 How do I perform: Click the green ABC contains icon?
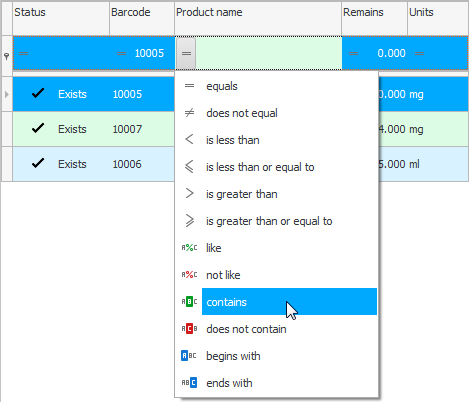189,302
